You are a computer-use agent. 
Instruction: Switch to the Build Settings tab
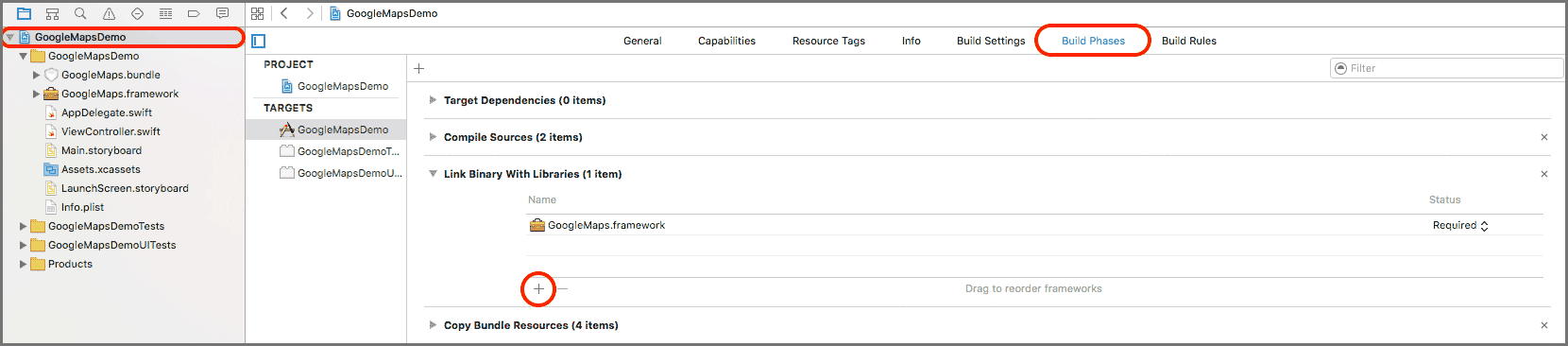point(991,41)
